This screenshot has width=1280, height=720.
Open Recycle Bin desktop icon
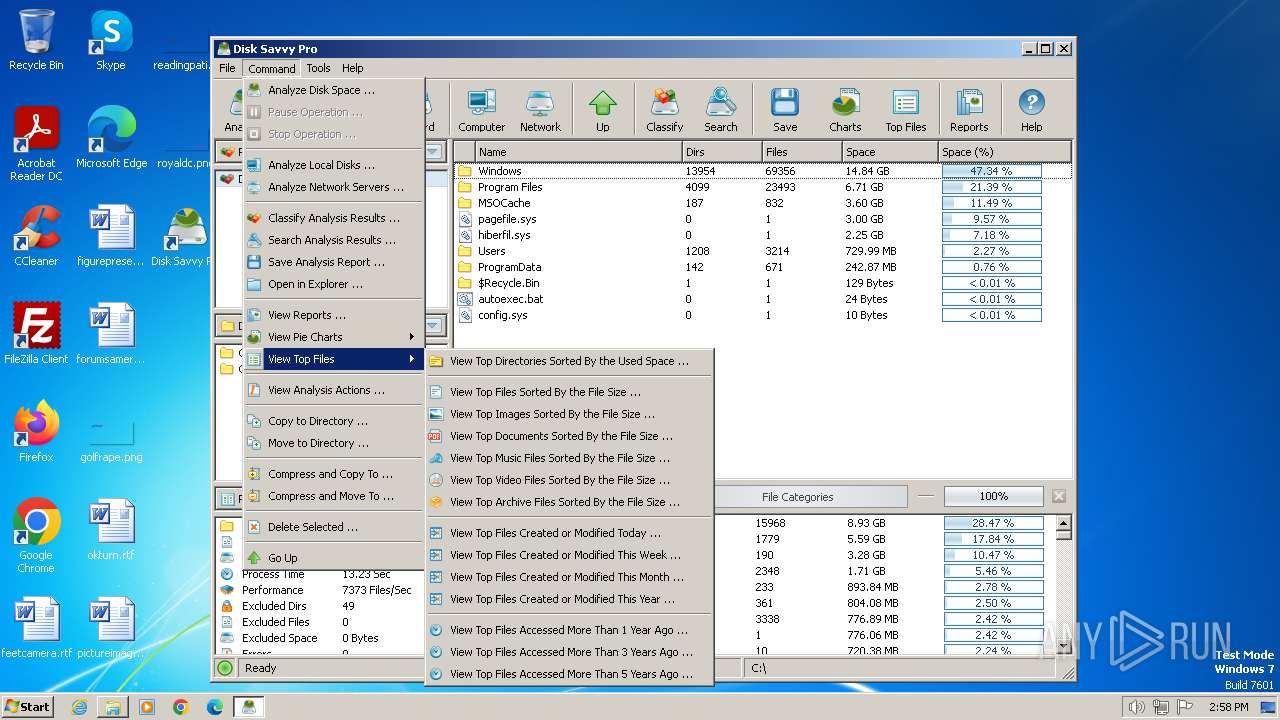click(x=36, y=40)
